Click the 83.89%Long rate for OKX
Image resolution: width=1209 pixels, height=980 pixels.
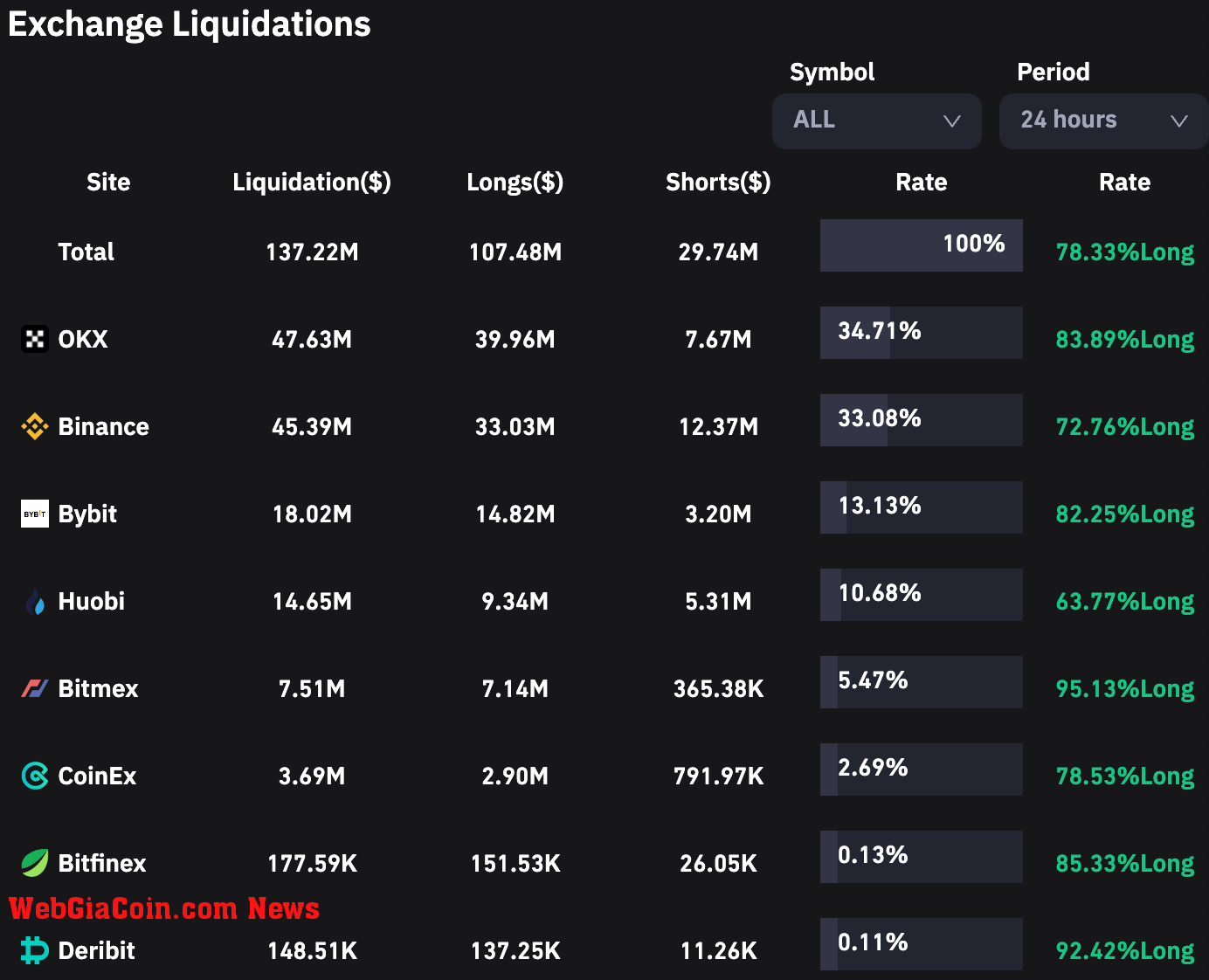click(x=1125, y=340)
